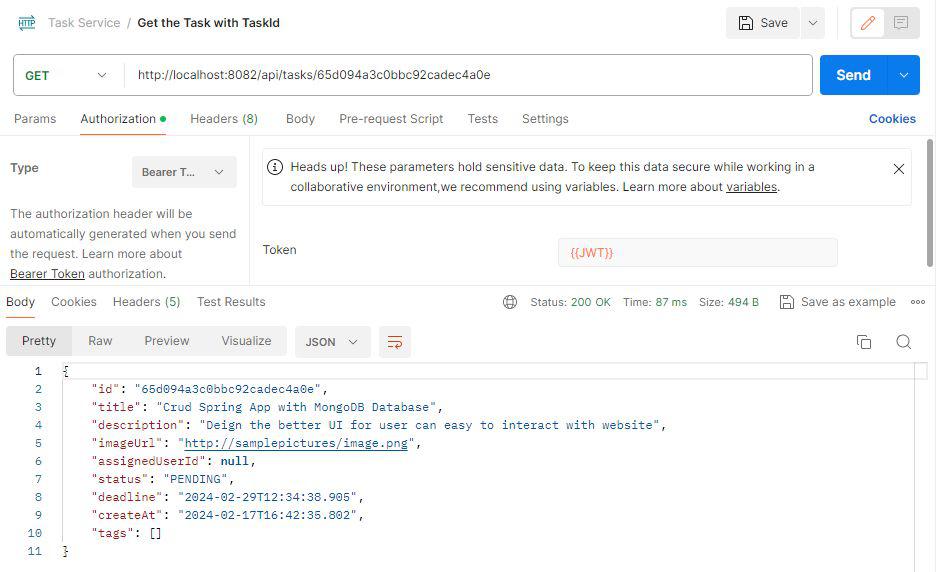Expand the Save options arrow

tap(812, 23)
